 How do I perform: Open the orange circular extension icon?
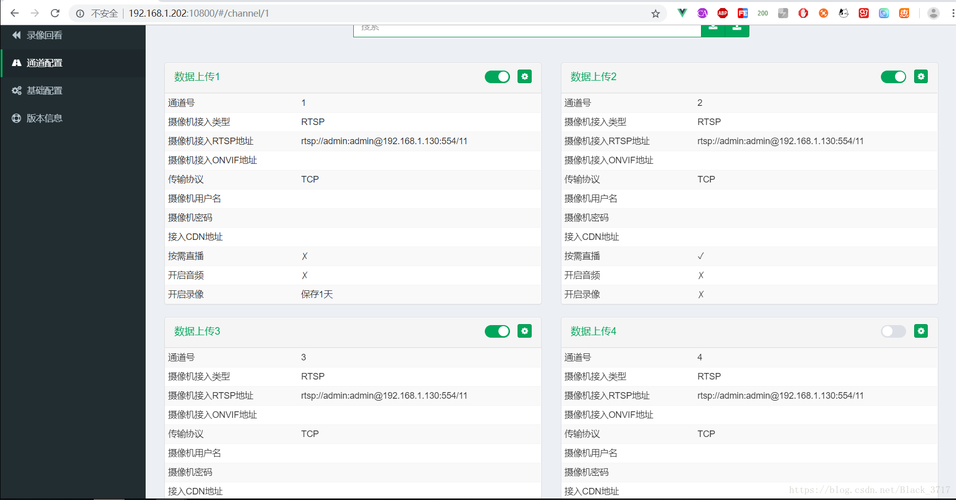[823, 13]
